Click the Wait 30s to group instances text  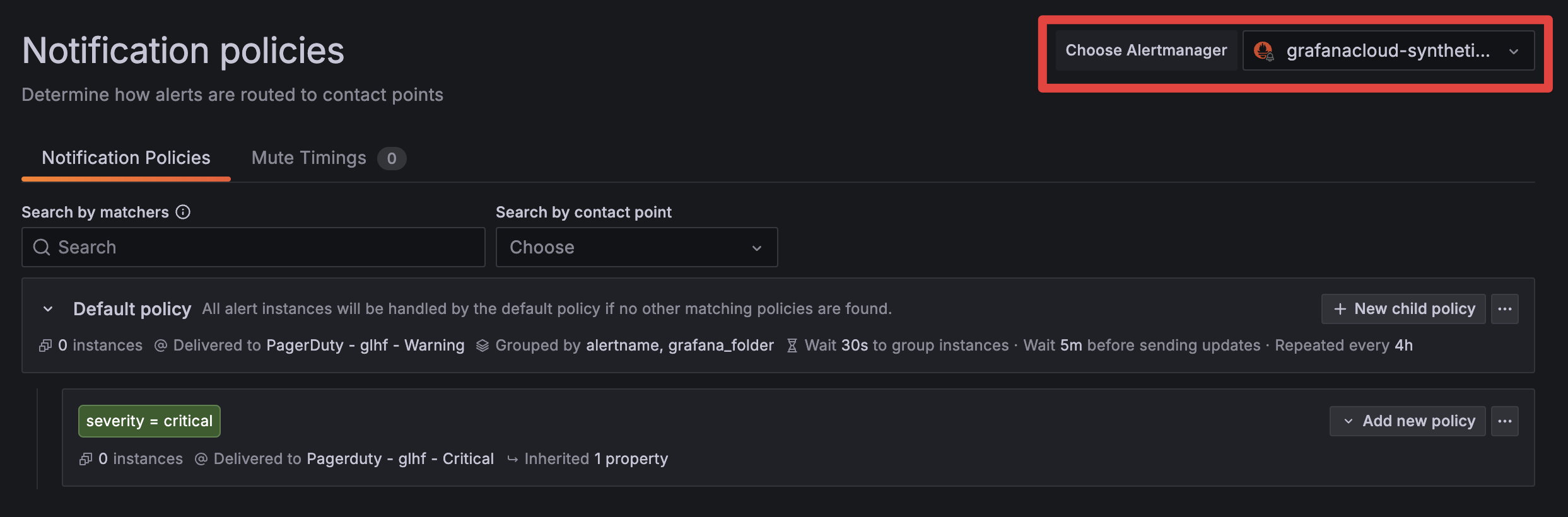tap(907, 346)
